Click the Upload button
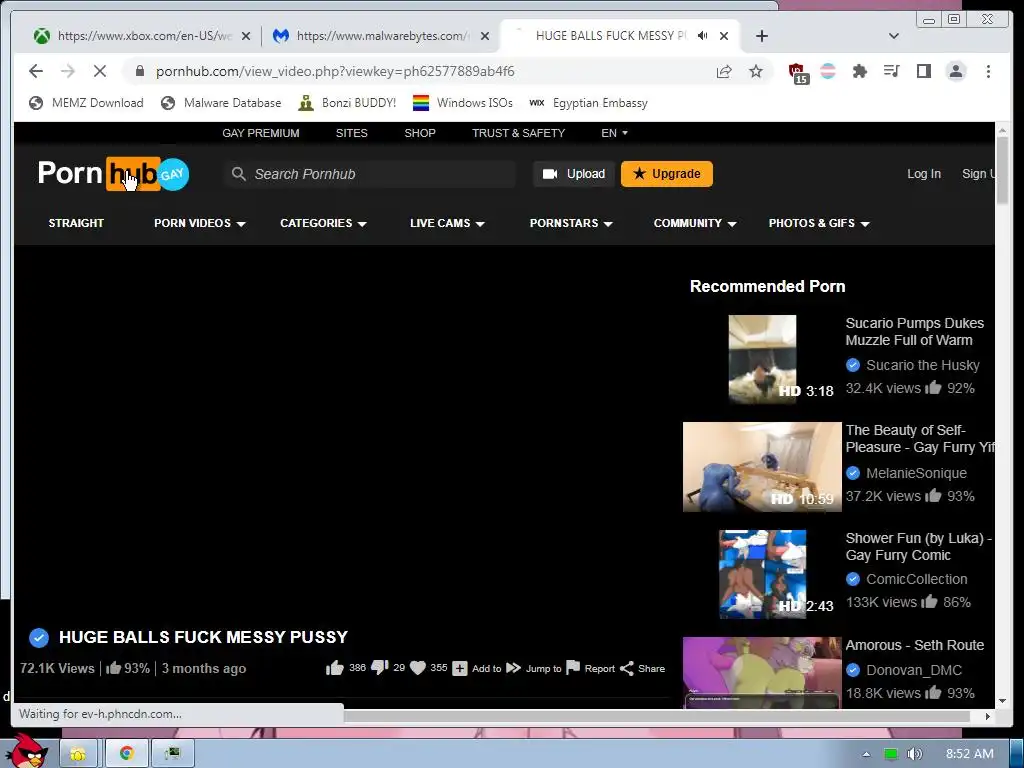1024x768 pixels. tap(573, 174)
